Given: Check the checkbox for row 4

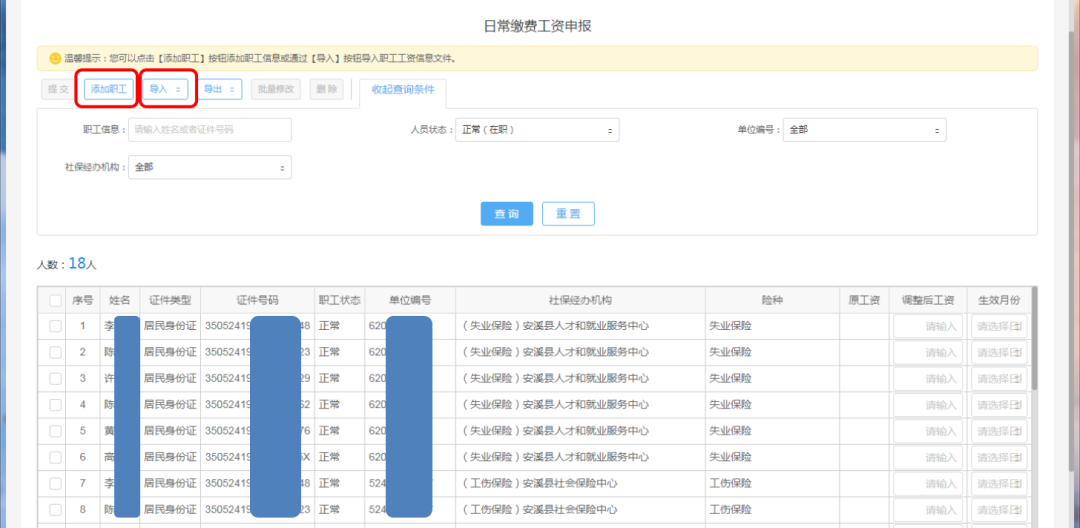Looking at the screenshot, I should [55, 405].
